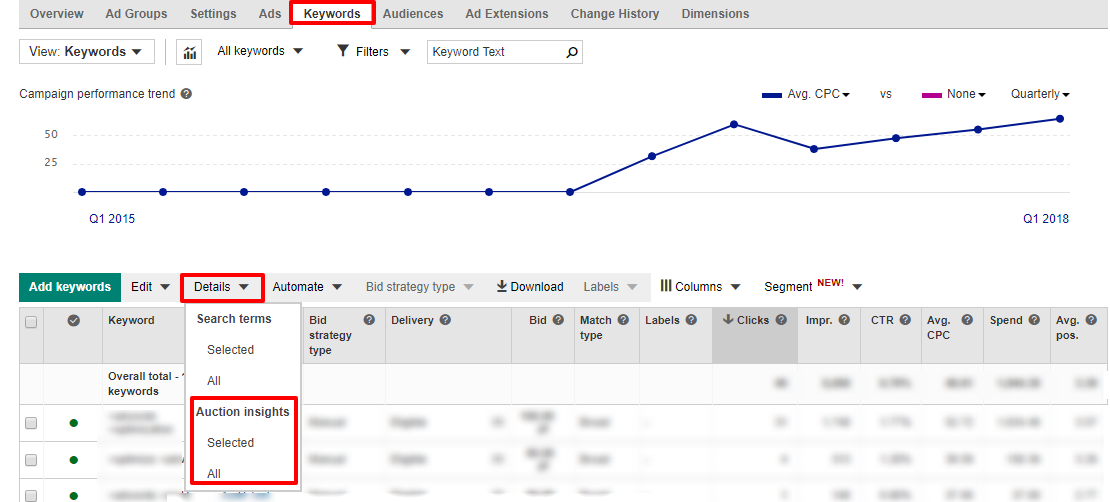
Task: Sort table by CTR column
Action: pos(882,320)
